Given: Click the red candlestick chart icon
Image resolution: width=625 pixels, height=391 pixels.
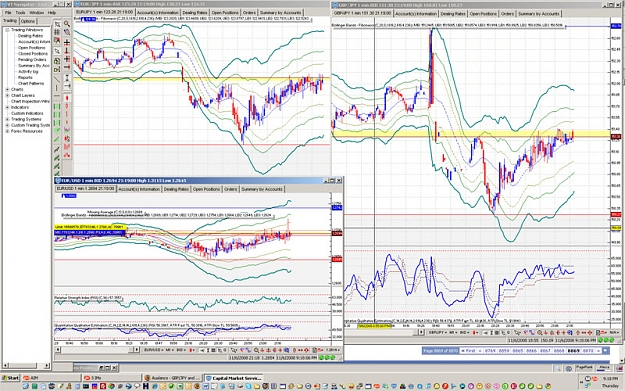Looking at the screenshot, I should click(67, 98).
